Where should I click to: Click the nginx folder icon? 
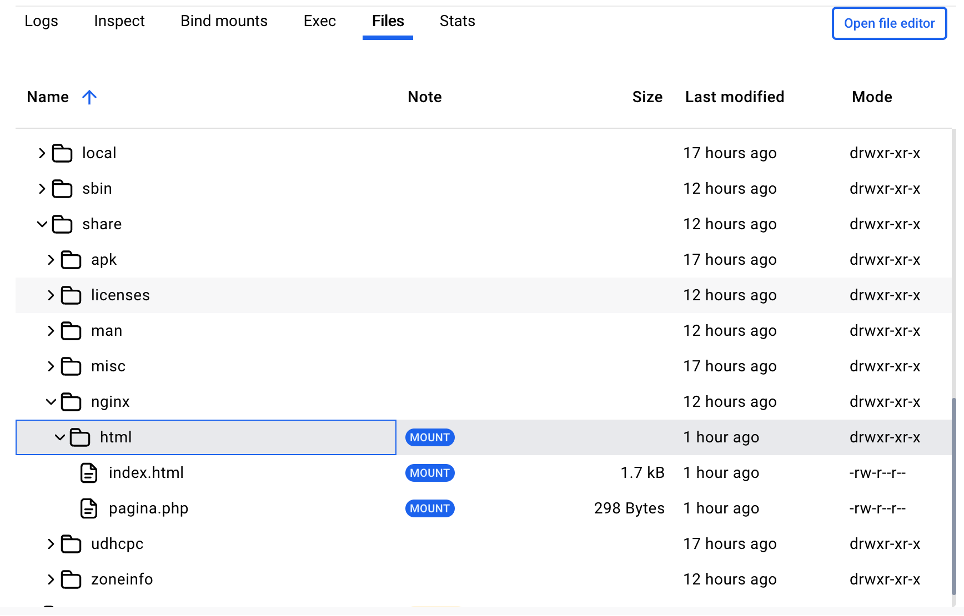pos(71,402)
